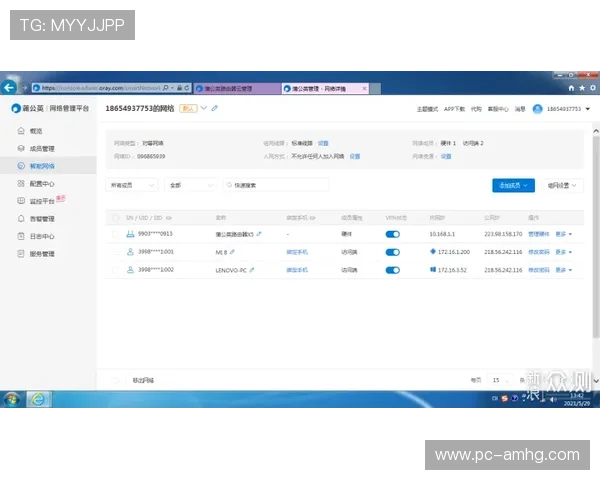Toggle VPN switch for 10.168.1.1 router
Image resolution: width=600 pixels, height=480 pixels.
(393, 234)
